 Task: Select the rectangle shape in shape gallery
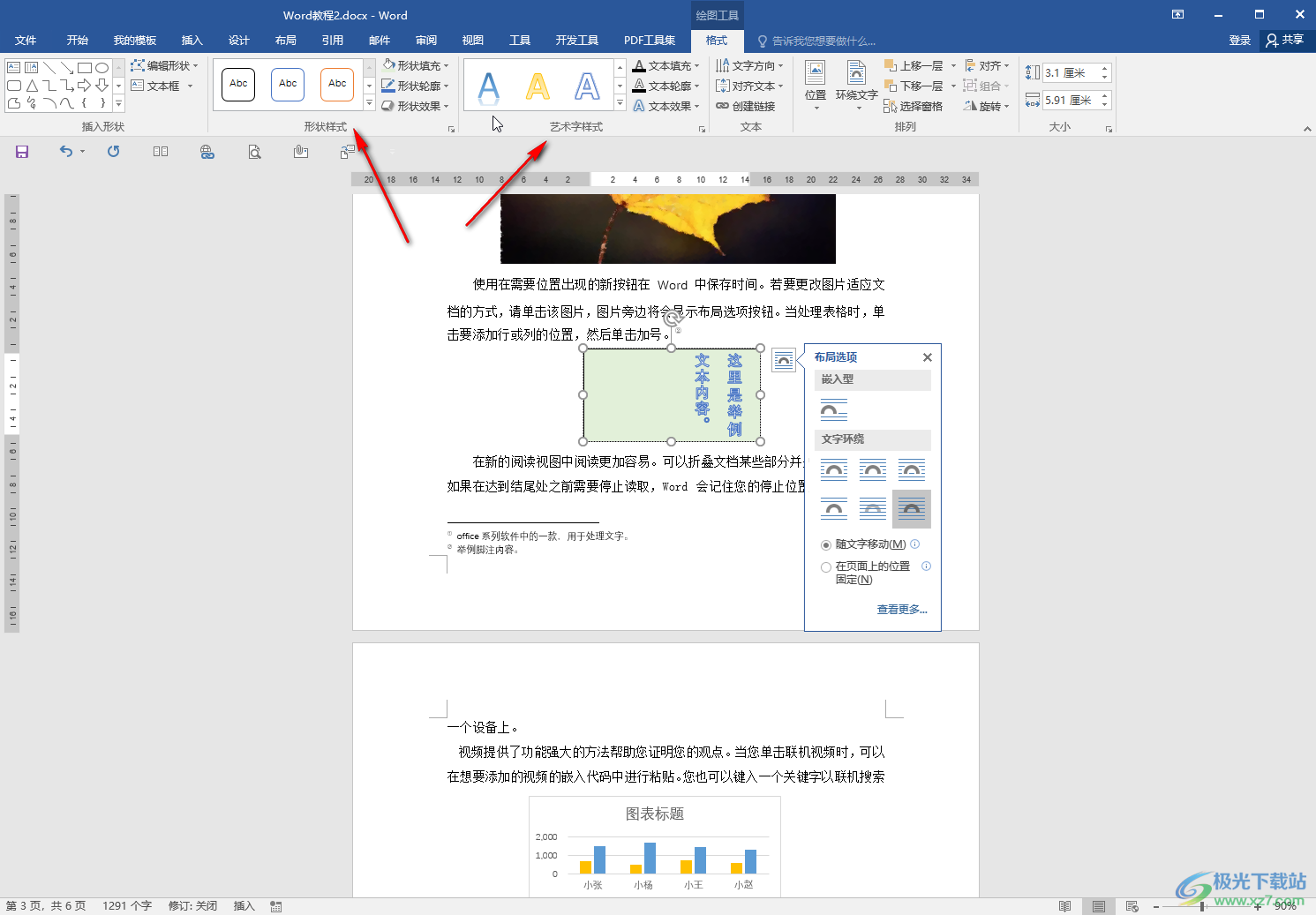click(x=85, y=68)
